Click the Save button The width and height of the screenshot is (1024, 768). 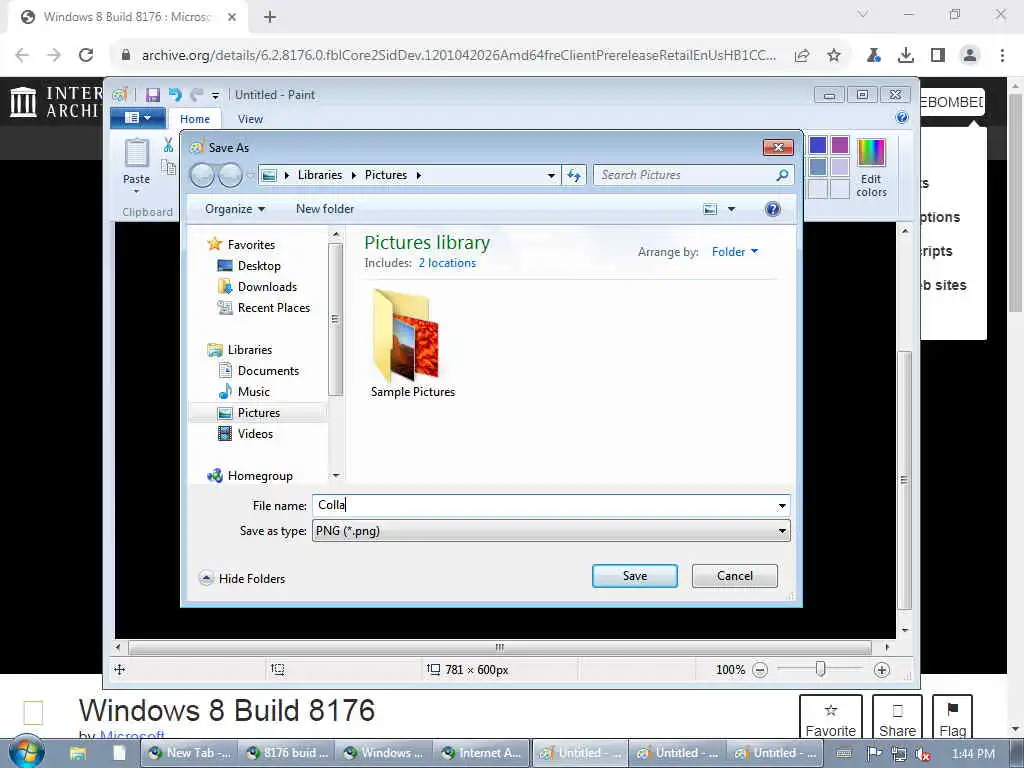[x=635, y=576]
